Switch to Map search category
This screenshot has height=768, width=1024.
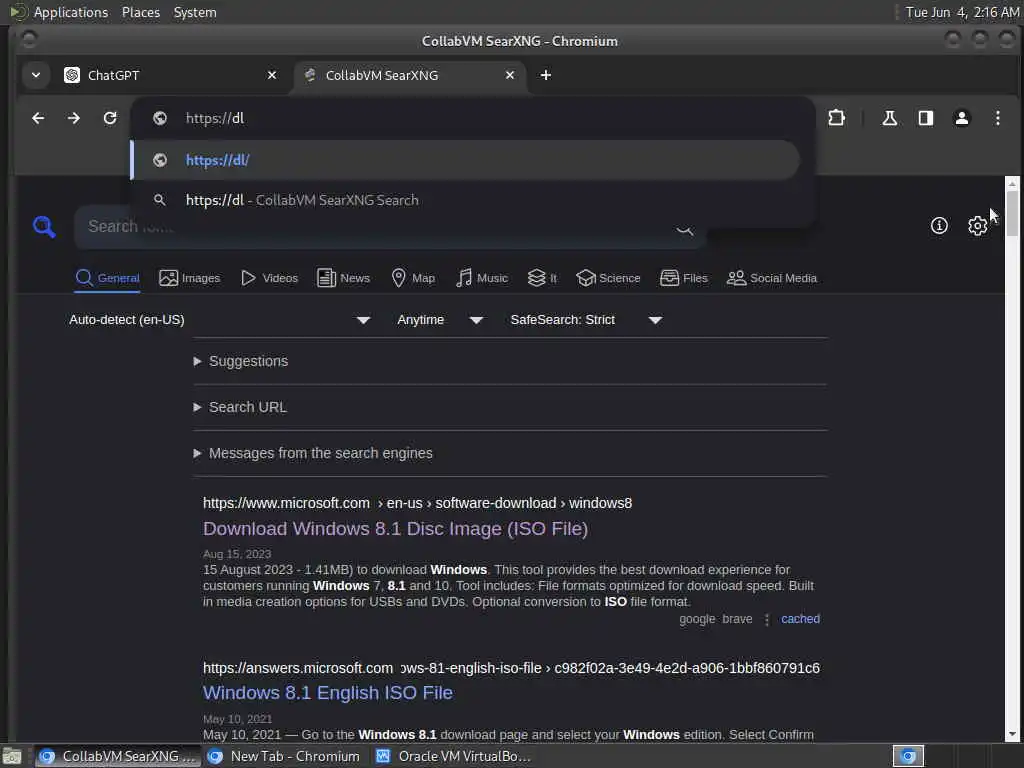pyautogui.click(x=413, y=278)
